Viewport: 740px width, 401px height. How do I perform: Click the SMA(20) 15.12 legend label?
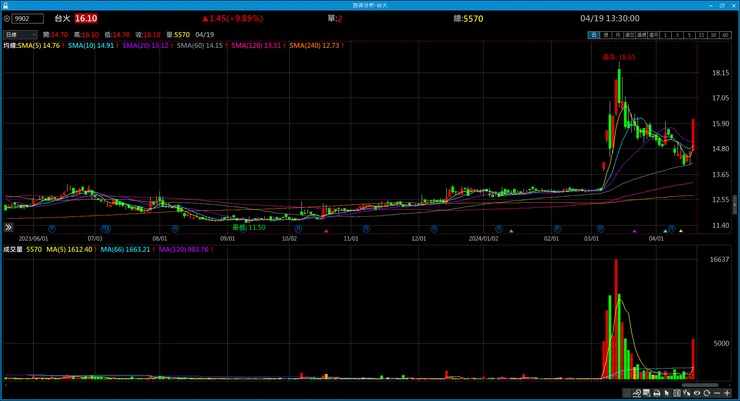pyautogui.click(x=145, y=46)
